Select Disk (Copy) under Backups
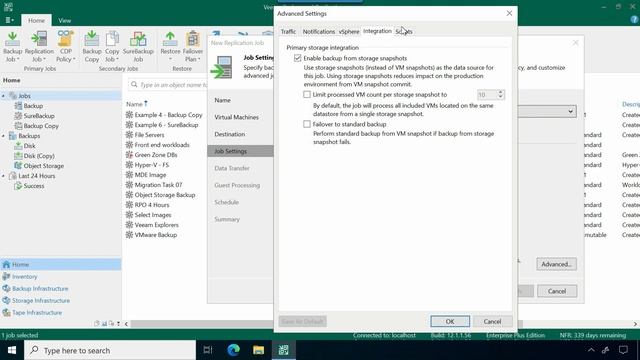 tap(39, 156)
